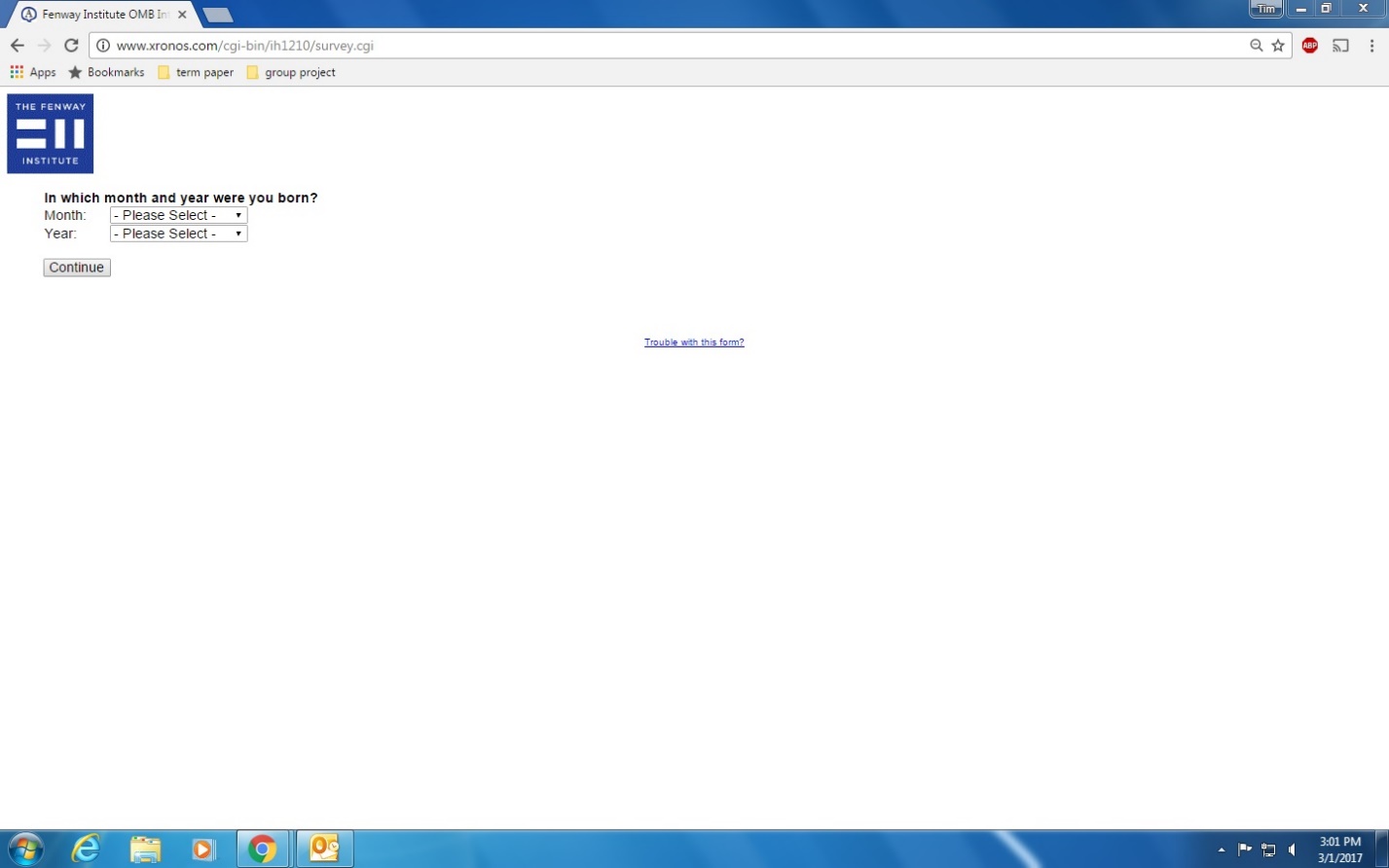
Task: Restore down the Chrome window
Action: coord(1326,9)
